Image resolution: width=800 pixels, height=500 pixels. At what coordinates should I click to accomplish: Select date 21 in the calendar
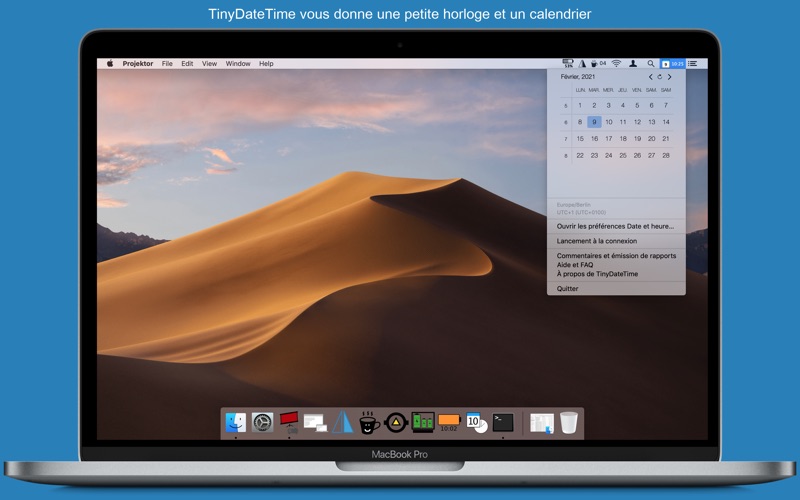[x=666, y=139]
